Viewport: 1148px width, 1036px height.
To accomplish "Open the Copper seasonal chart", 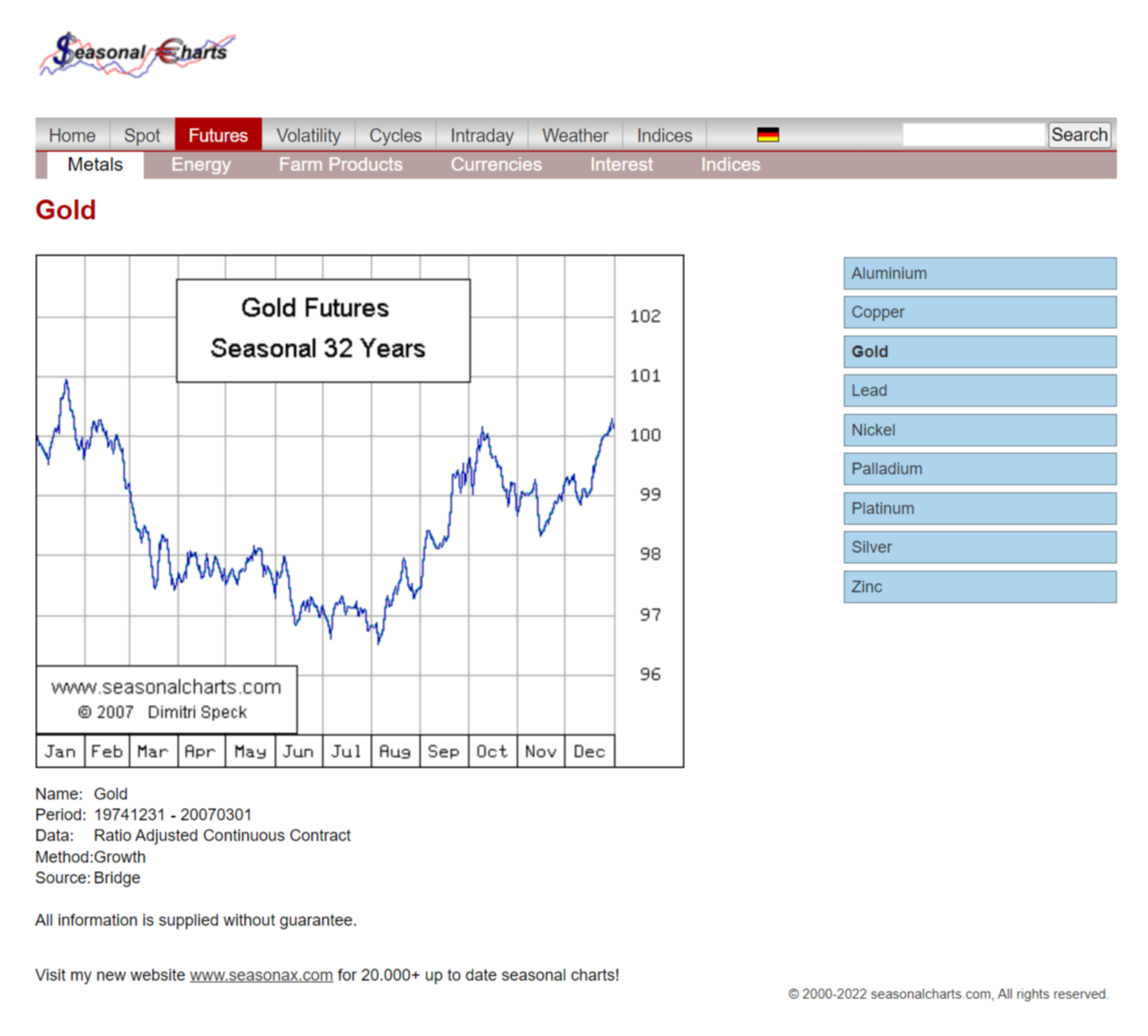I will (x=979, y=312).
